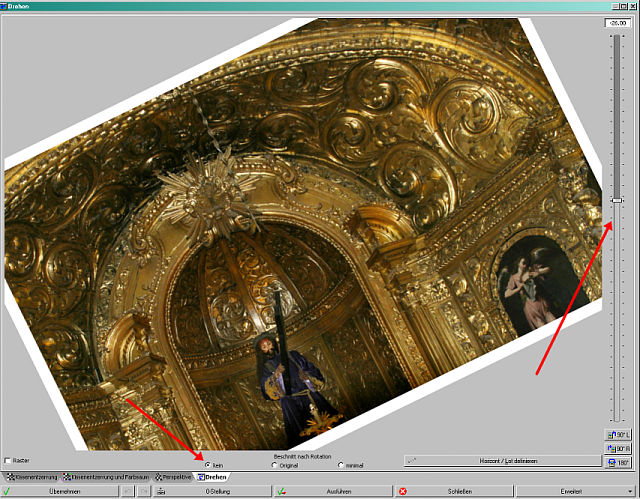The height and width of the screenshot is (499, 640).
Task: Rotate image by 180°
Action: click(618, 463)
